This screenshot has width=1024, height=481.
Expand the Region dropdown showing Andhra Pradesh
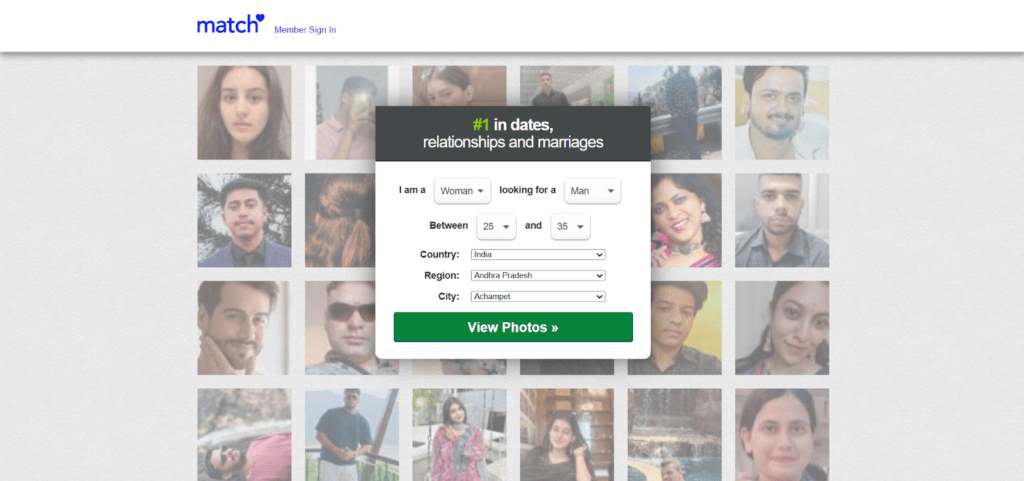pyautogui.click(x=538, y=275)
